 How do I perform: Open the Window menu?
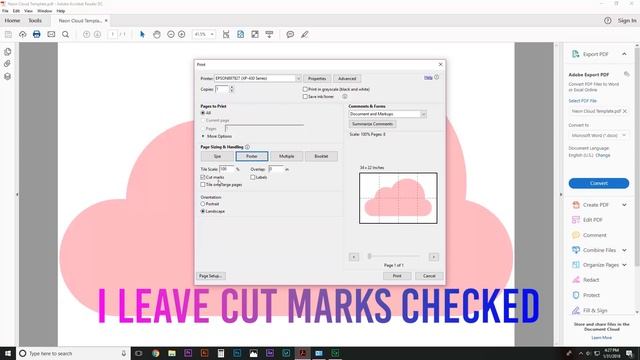44,11
